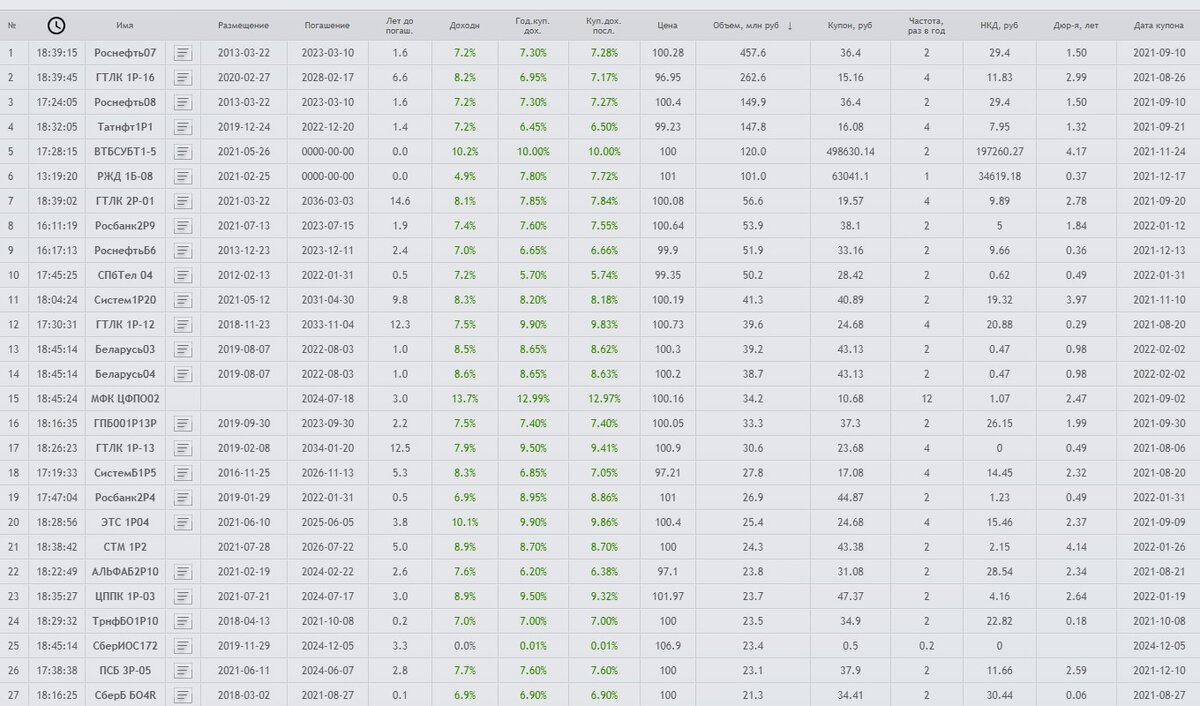This screenshot has width=1200, height=706.
Task: Click the clock icon column header
Action: tap(57, 25)
